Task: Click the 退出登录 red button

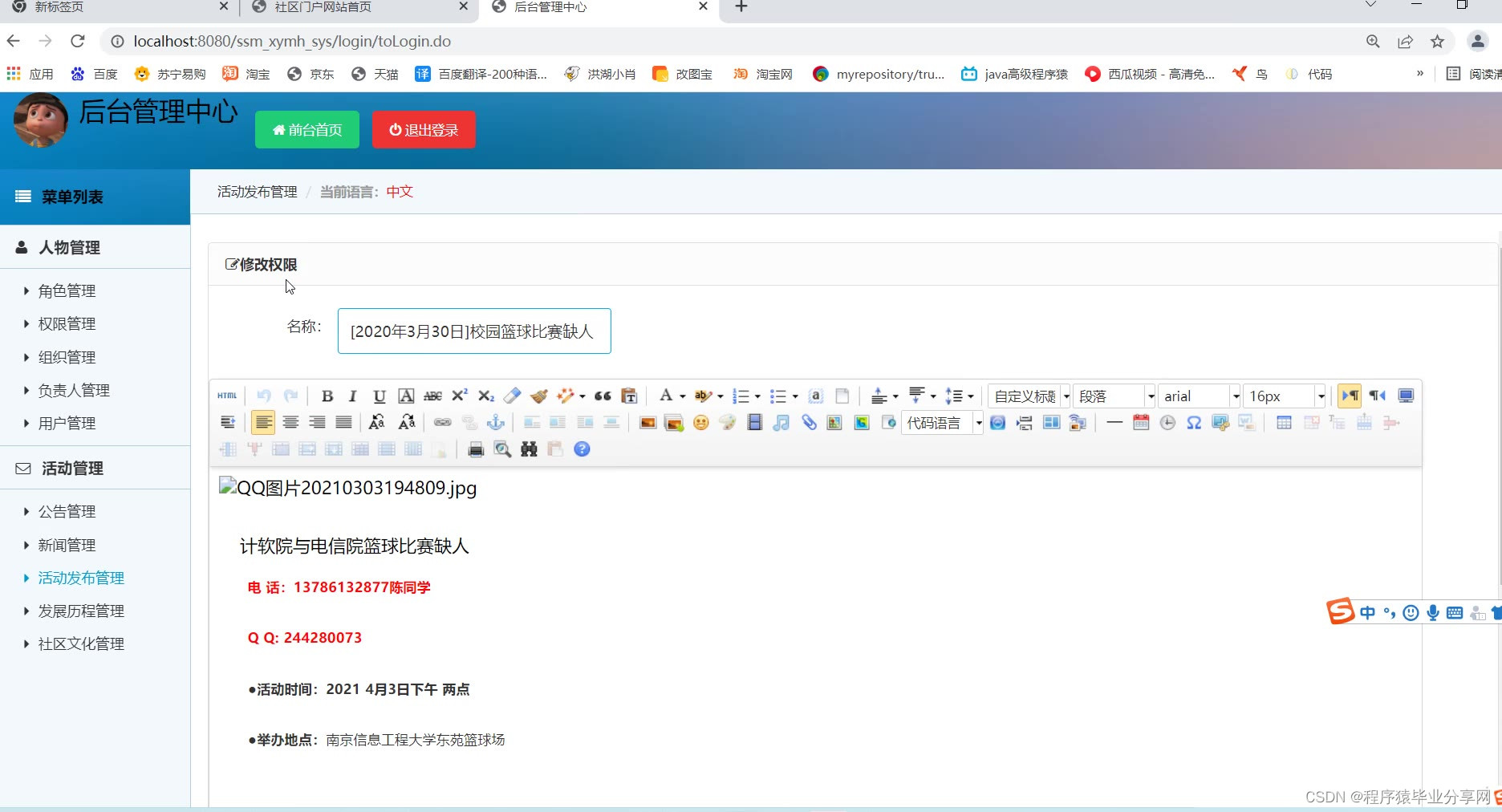Action: tap(424, 130)
